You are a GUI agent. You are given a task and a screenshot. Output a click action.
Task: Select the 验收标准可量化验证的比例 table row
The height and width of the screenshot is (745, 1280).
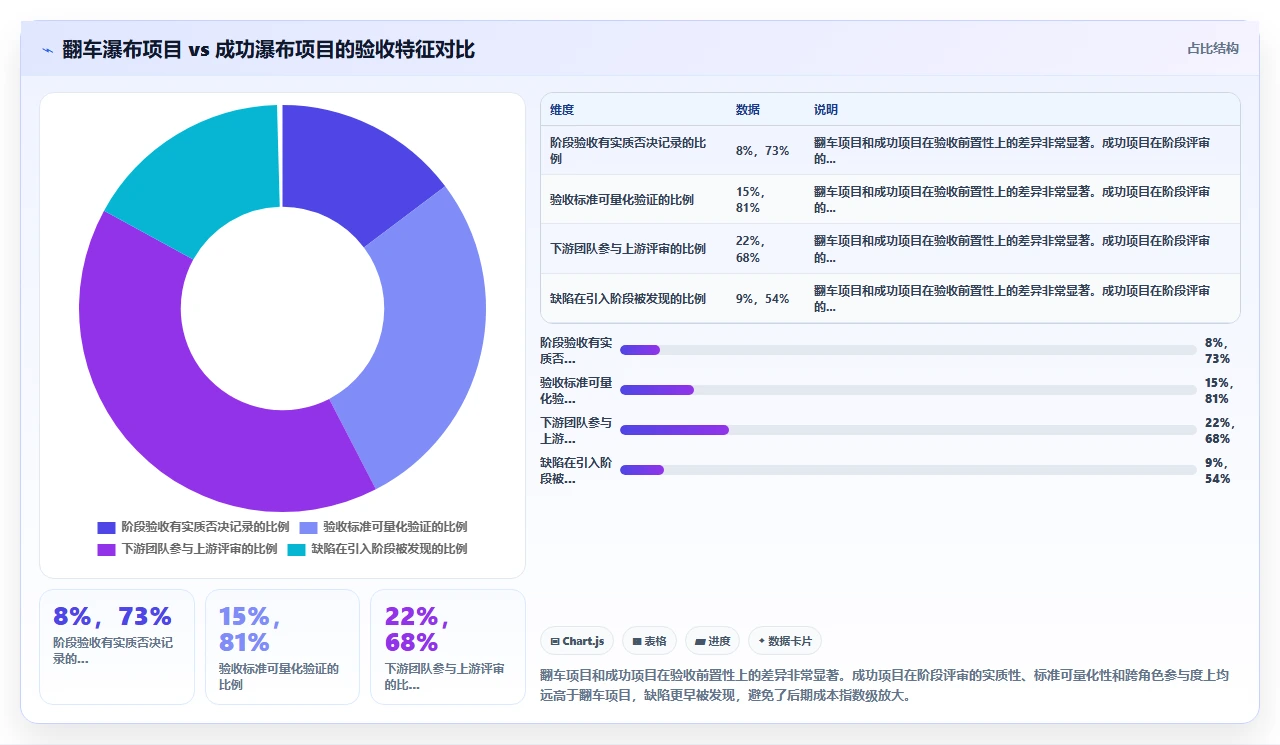(890, 199)
